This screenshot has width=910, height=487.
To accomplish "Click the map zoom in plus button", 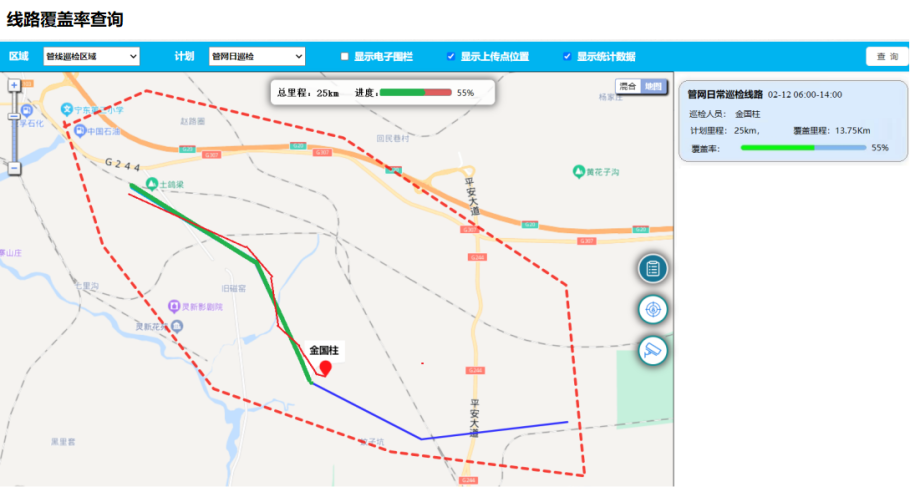I will click(14, 85).
